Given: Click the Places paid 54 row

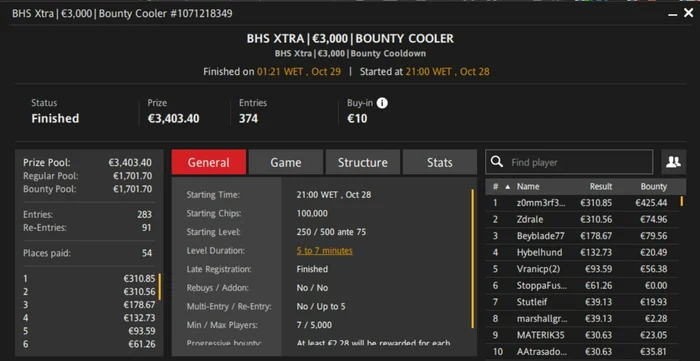Looking at the screenshot, I should [x=88, y=253].
